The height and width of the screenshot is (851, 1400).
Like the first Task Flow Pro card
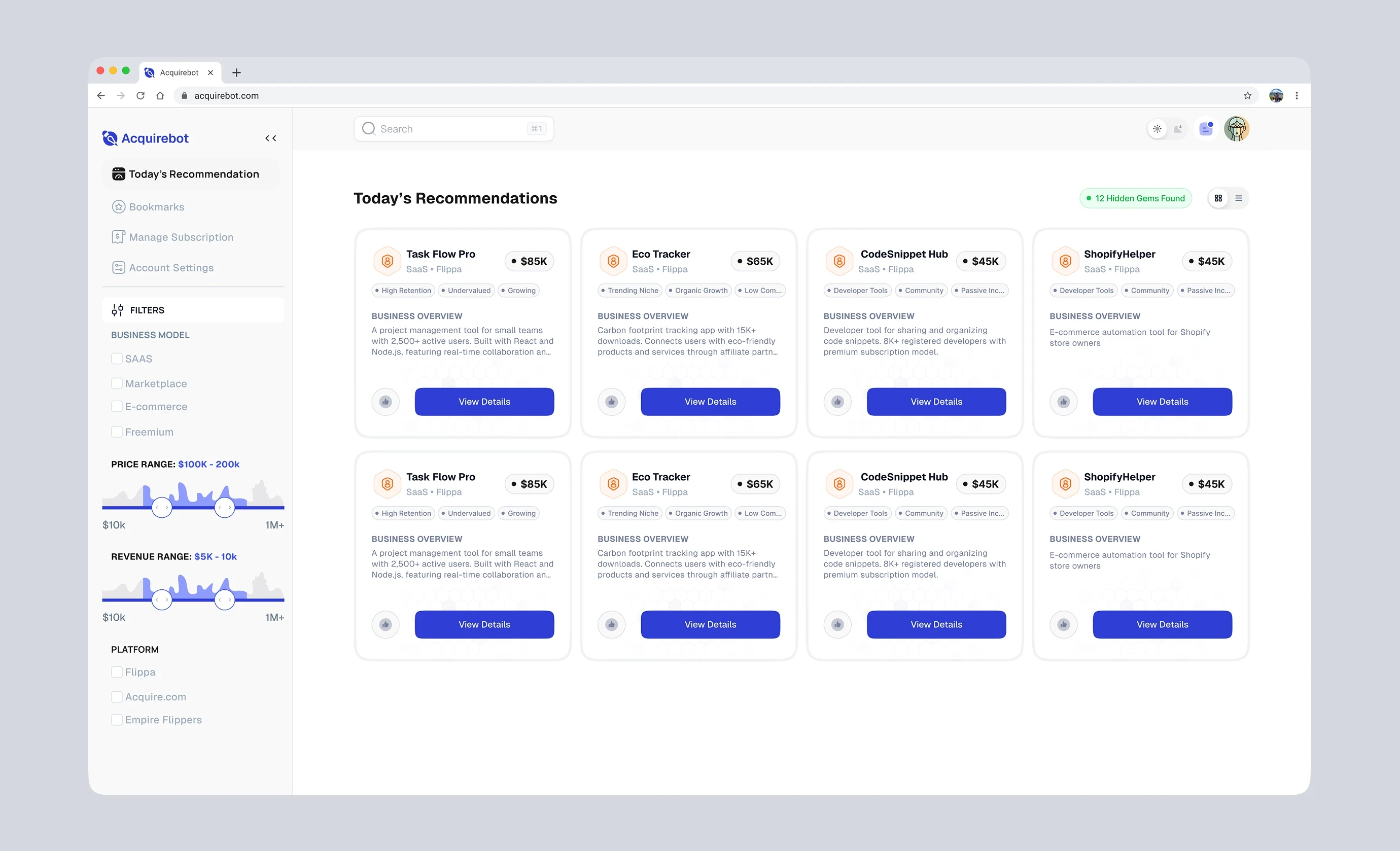click(385, 402)
